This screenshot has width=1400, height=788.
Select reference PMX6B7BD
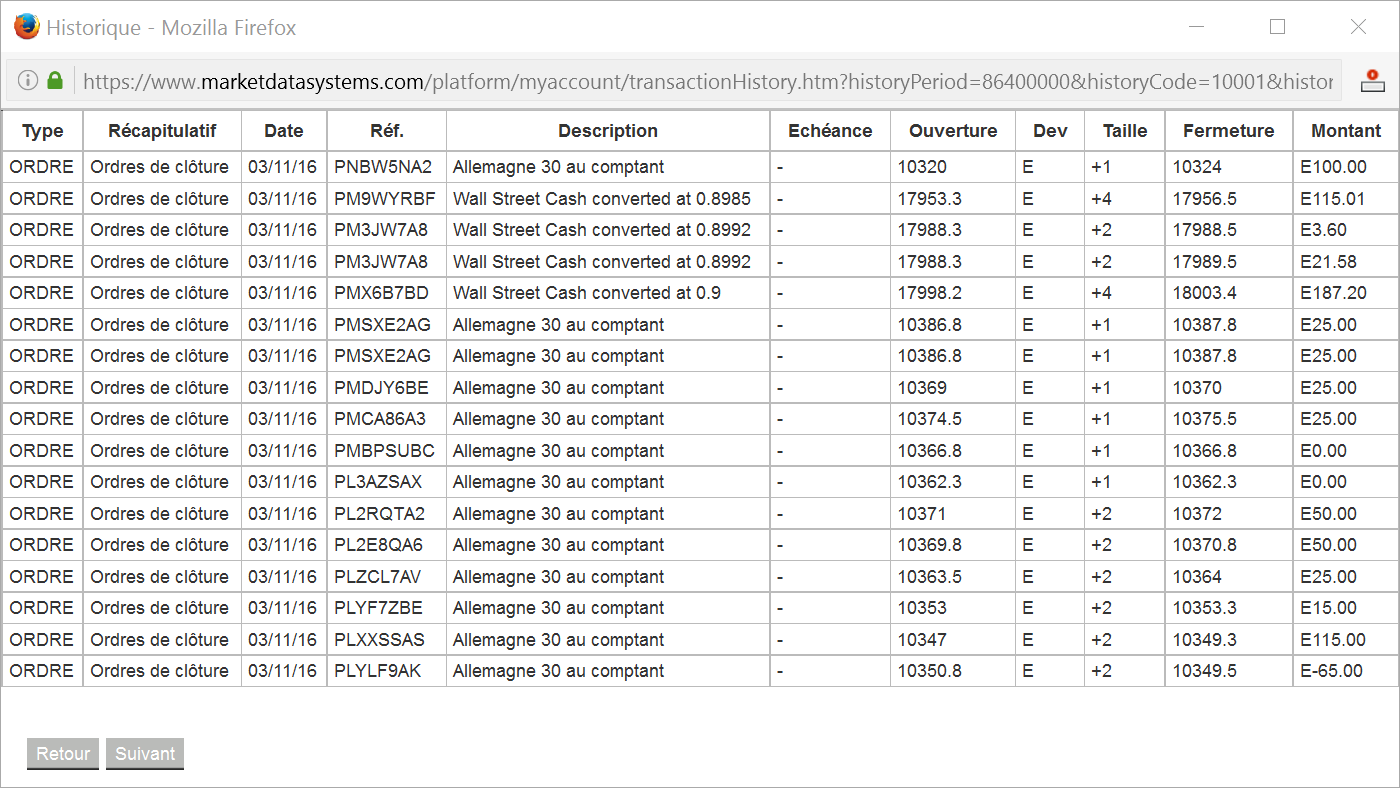[x=381, y=293]
